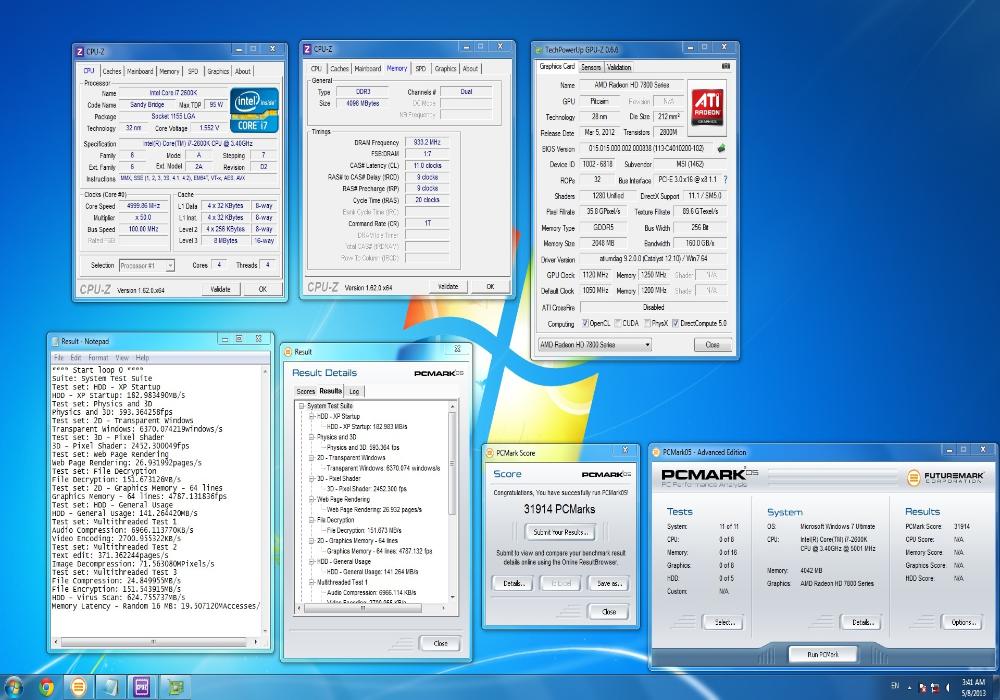Click the Options button under Results
Viewport: 1000px width, 700px height.
click(963, 622)
